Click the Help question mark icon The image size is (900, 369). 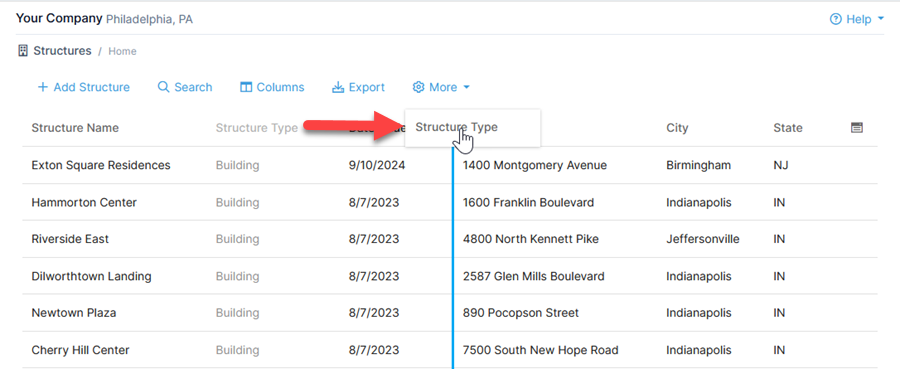pos(836,20)
